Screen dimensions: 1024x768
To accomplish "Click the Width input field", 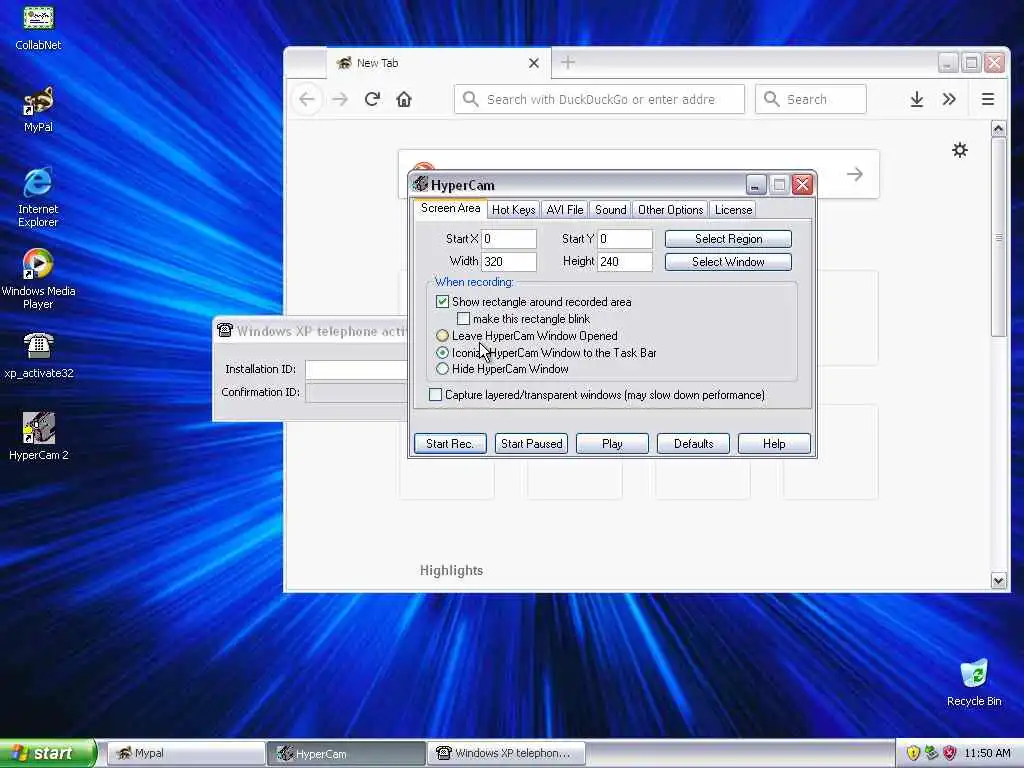I will pos(509,262).
